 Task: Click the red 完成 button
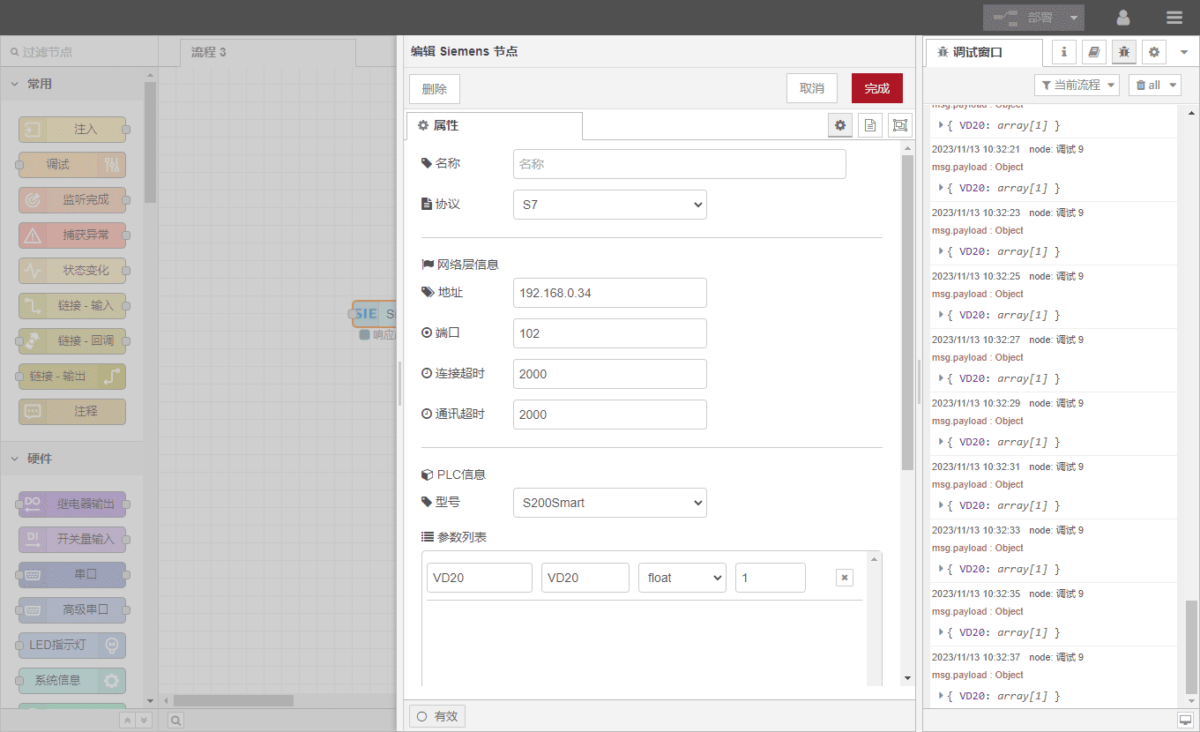[876, 88]
